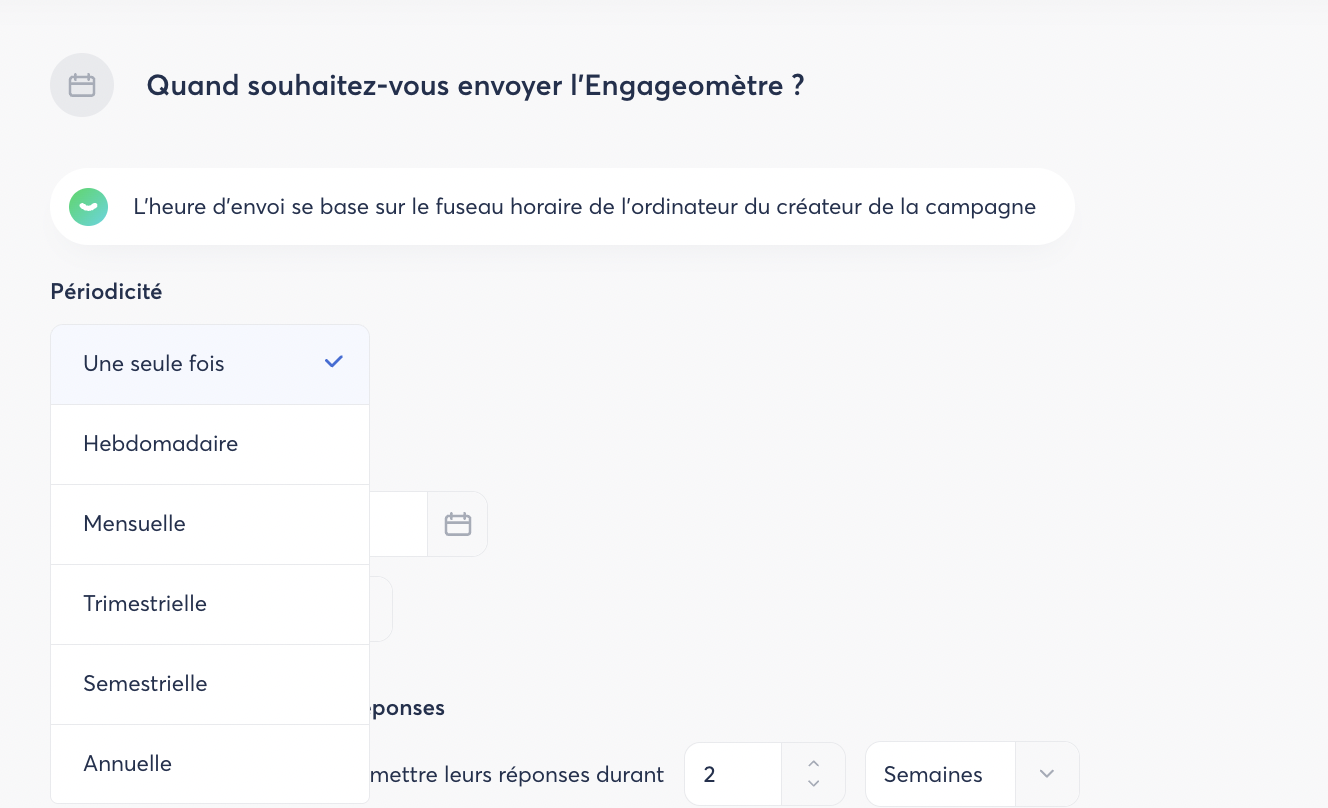Expand the Semaines unit dropdown arrow
Image resolution: width=1328 pixels, height=808 pixels.
pyautogui.click(x=1047, y=774)
